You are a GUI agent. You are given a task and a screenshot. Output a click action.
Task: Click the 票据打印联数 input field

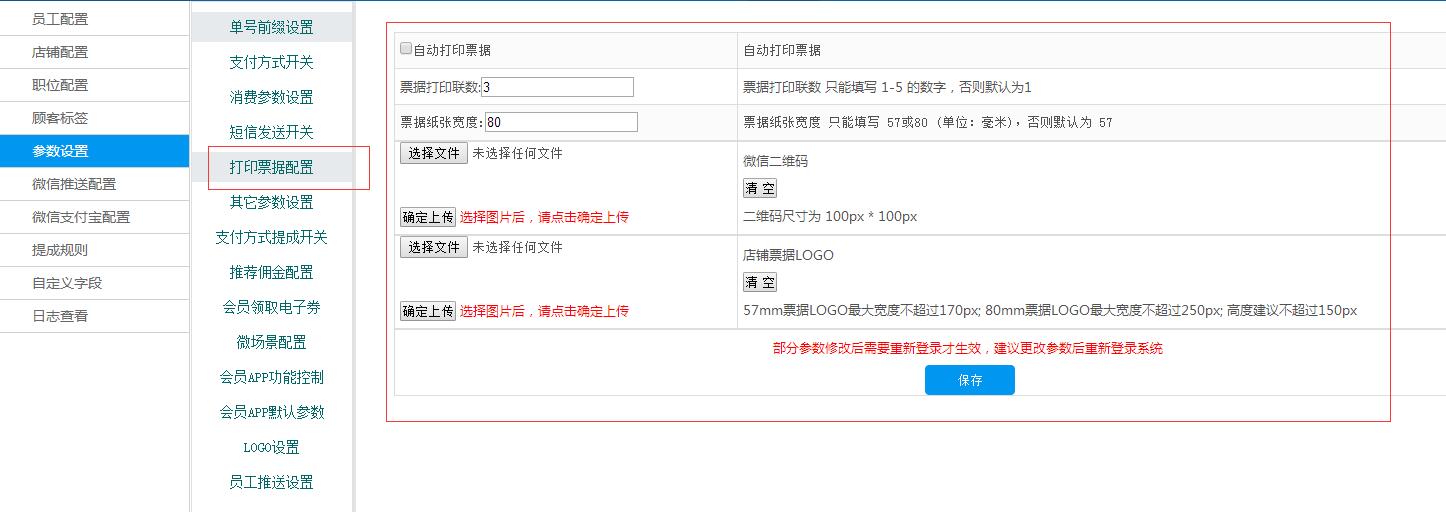(557, 87)
